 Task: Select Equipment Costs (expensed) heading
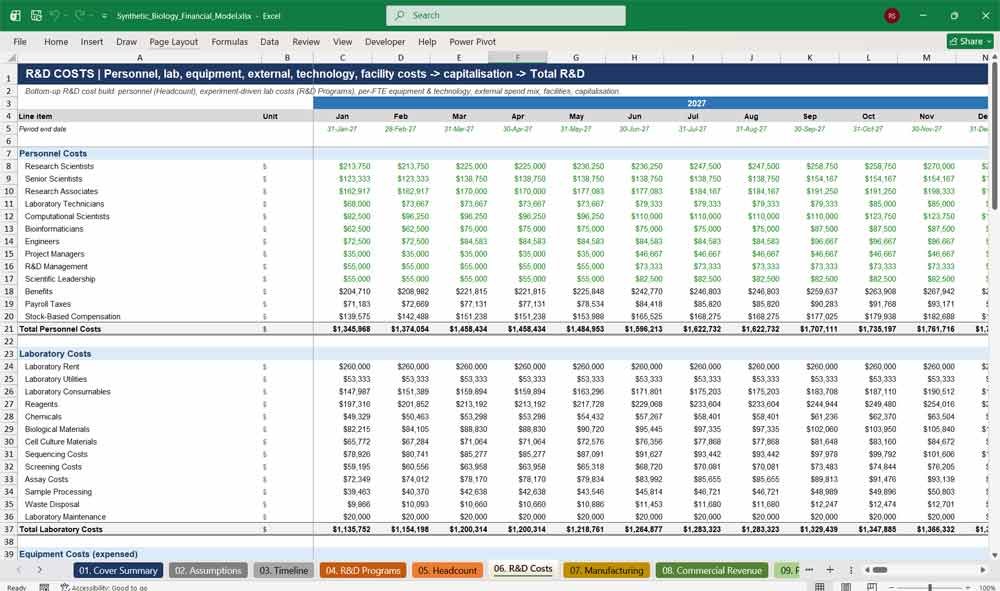pos(78,554)
